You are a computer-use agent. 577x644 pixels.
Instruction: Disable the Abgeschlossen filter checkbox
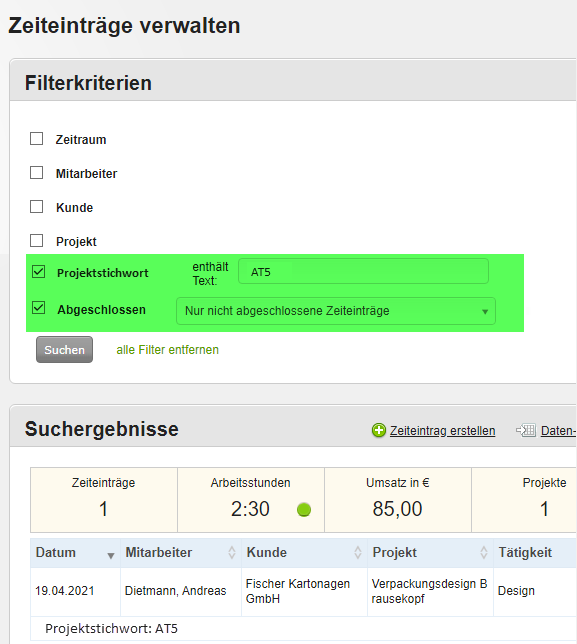39,308
